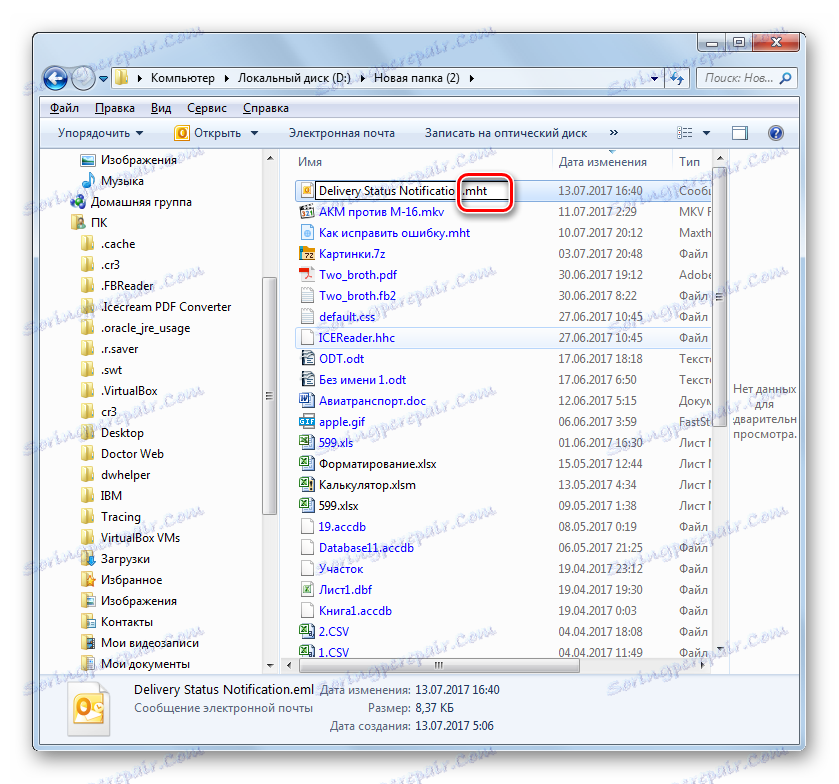Screen dimensions: 839x784
Task: Open the Справка menu
Action: click(x=265, y=108)
